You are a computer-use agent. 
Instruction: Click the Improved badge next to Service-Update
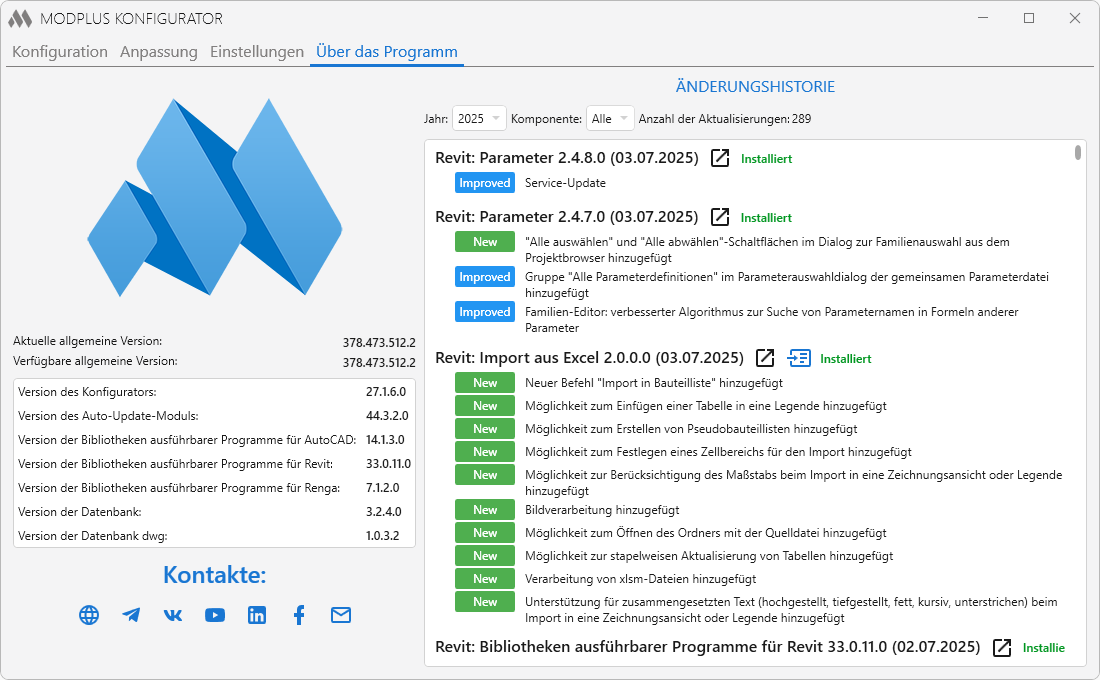(485, 182)
